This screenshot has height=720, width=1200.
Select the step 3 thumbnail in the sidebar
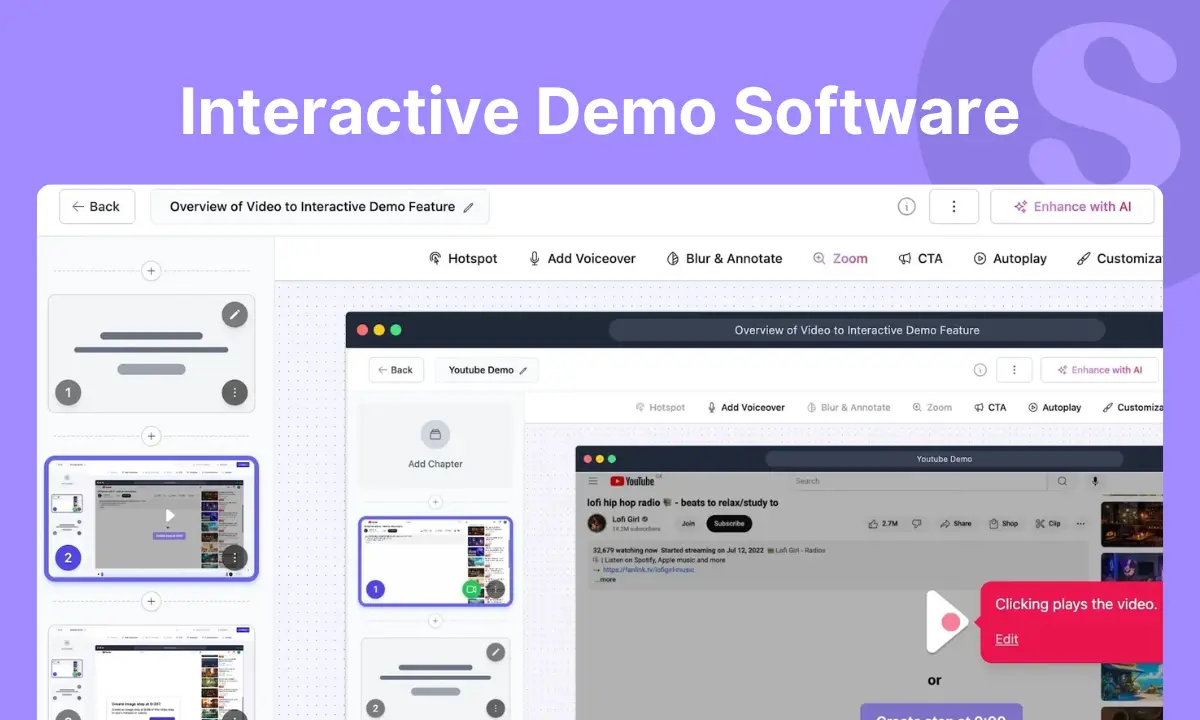click(x=151, y=676)
